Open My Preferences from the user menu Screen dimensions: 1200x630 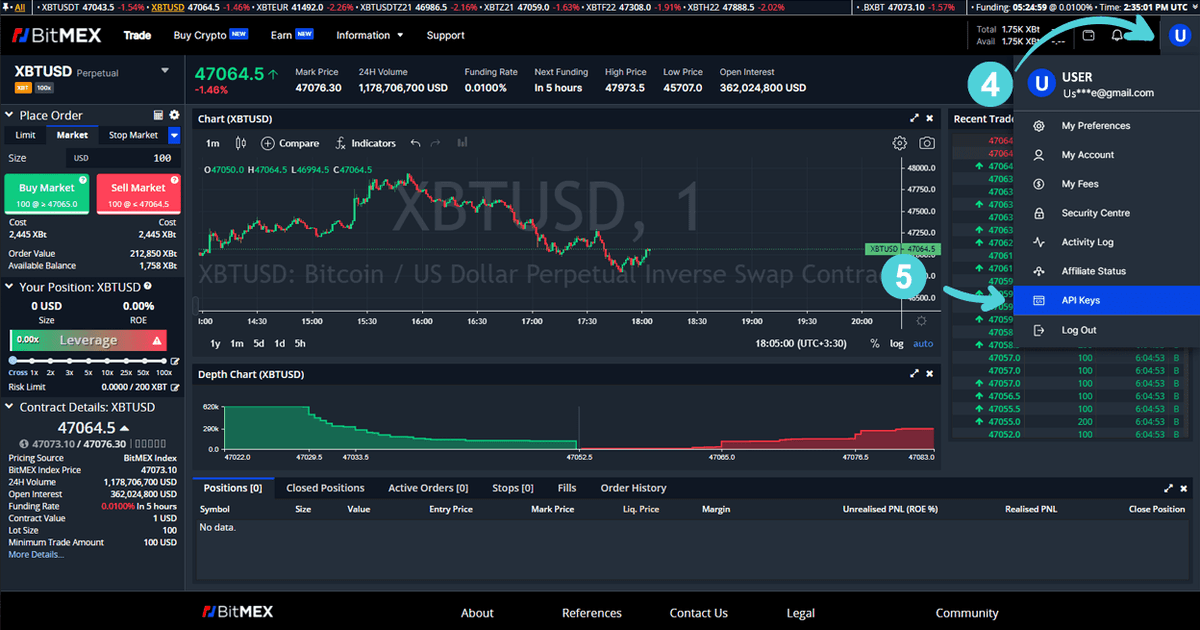[1107, 126]
